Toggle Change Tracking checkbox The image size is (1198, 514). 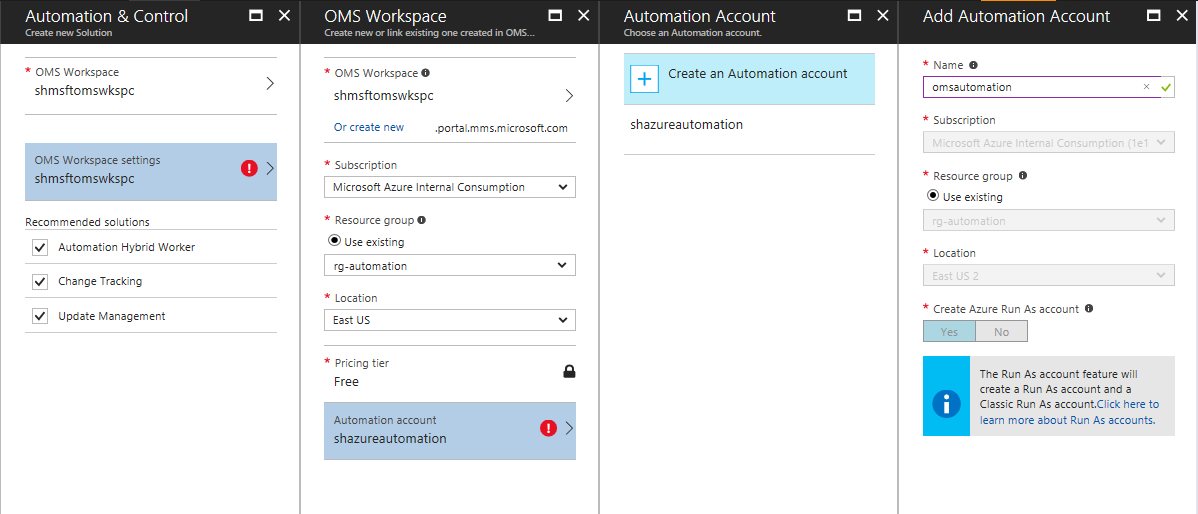coord(40,282)
